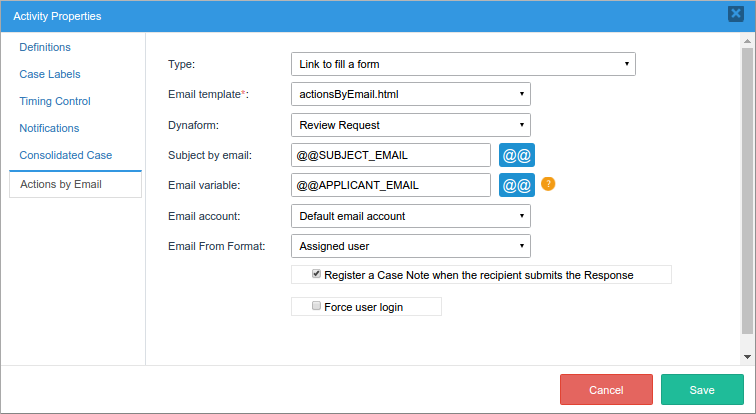The height and width of the screenshot is (414, 756).
Task: Expand the Email From Format dropdown
Action: click(x=410, y=246)
